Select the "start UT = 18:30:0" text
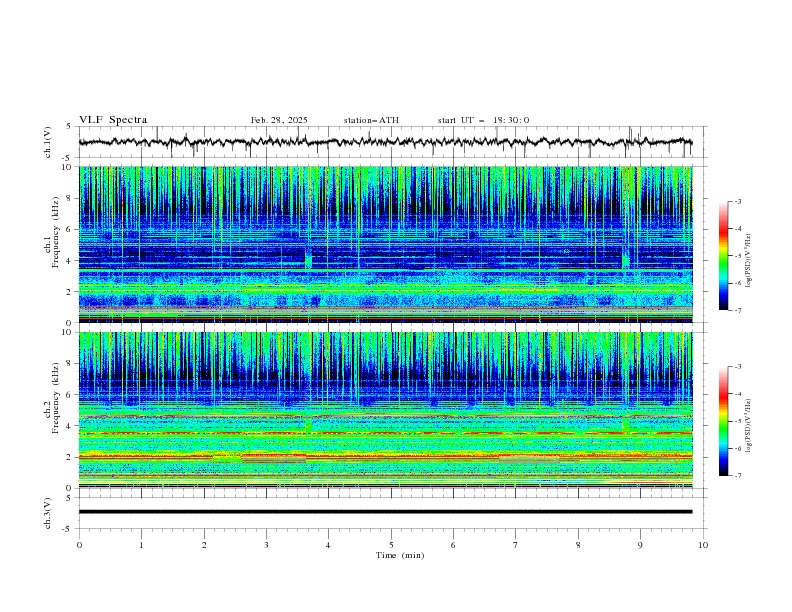This screenshot has width=792, height=612. click(483, 120)
